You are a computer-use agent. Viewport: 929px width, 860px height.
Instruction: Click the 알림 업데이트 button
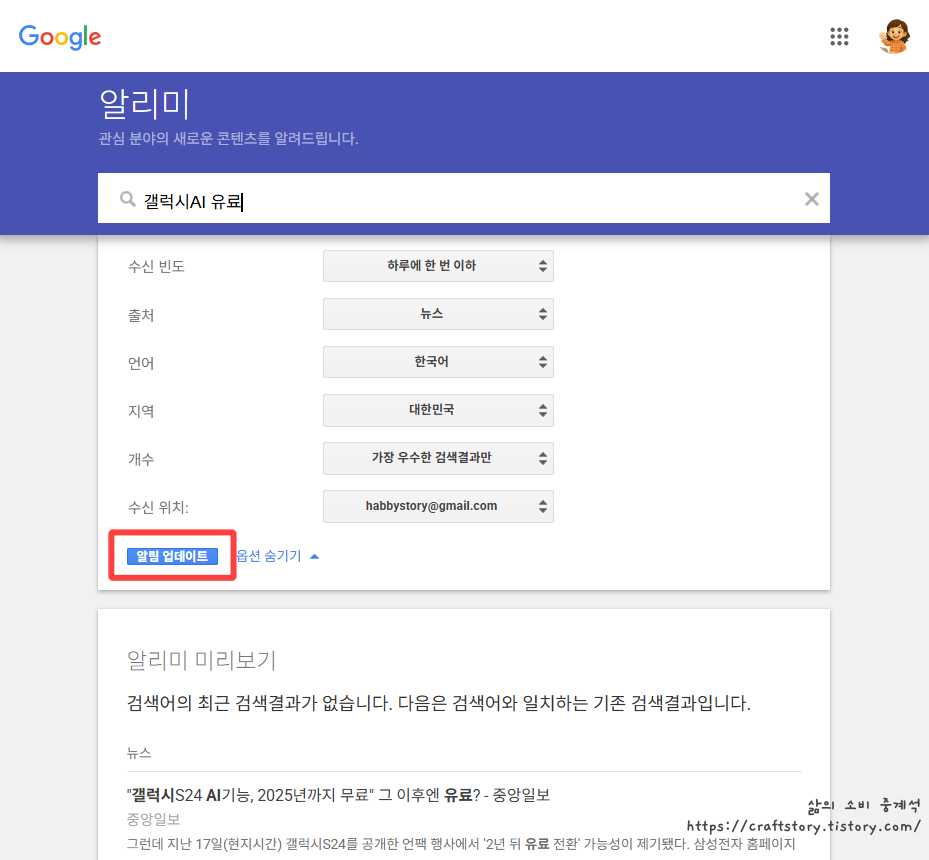pos(172,556)
